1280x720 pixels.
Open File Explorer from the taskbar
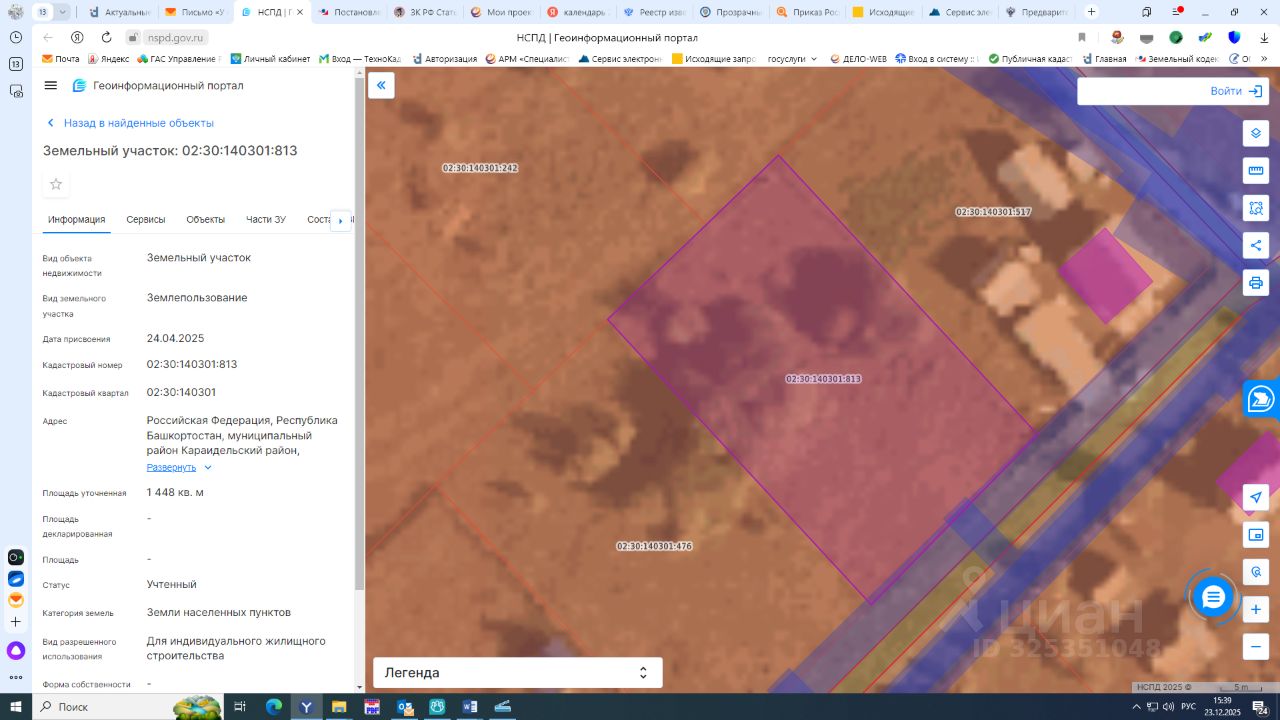tap(339, 707)
